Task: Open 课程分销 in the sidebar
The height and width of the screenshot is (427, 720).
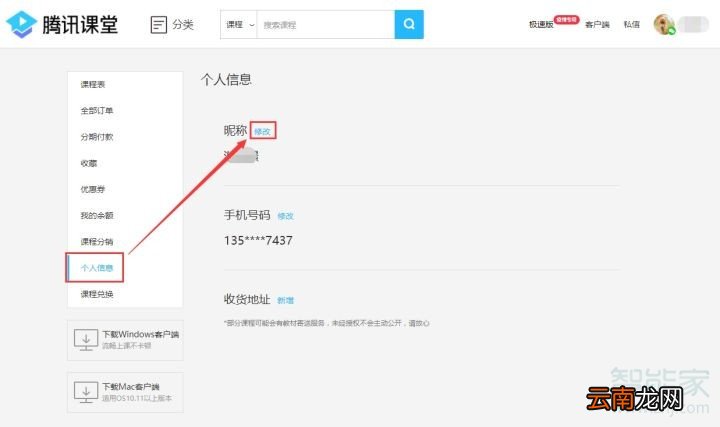Action: click(x=97, y=241)
